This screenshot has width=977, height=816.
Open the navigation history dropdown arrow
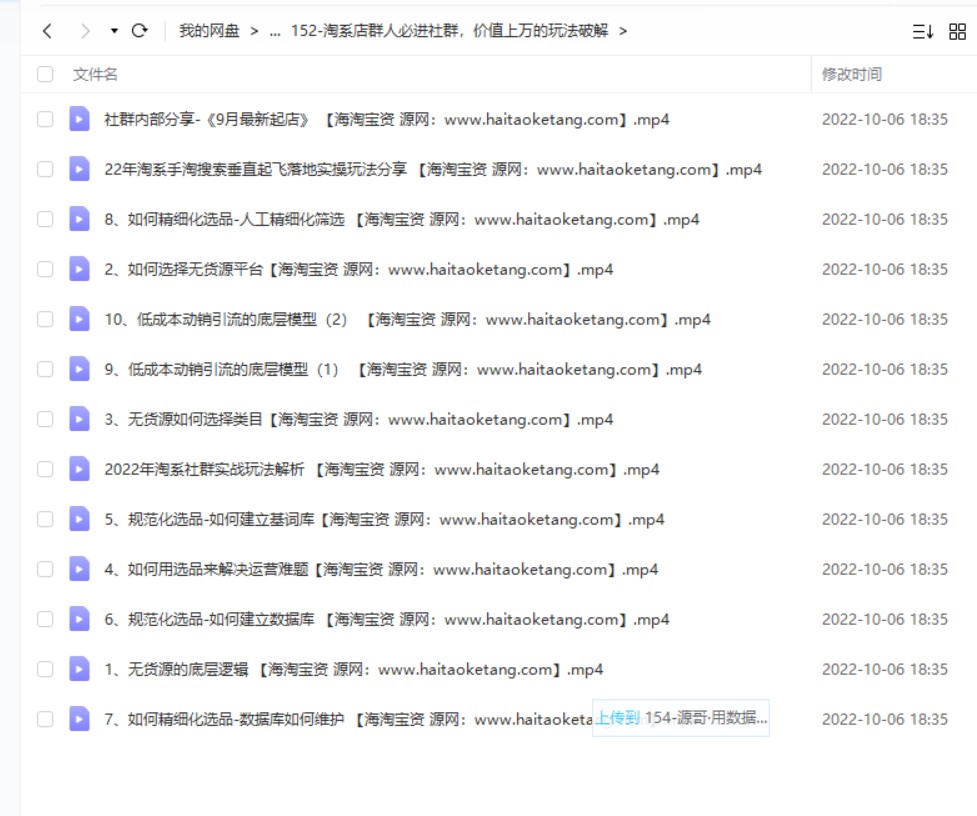[114, 31]
